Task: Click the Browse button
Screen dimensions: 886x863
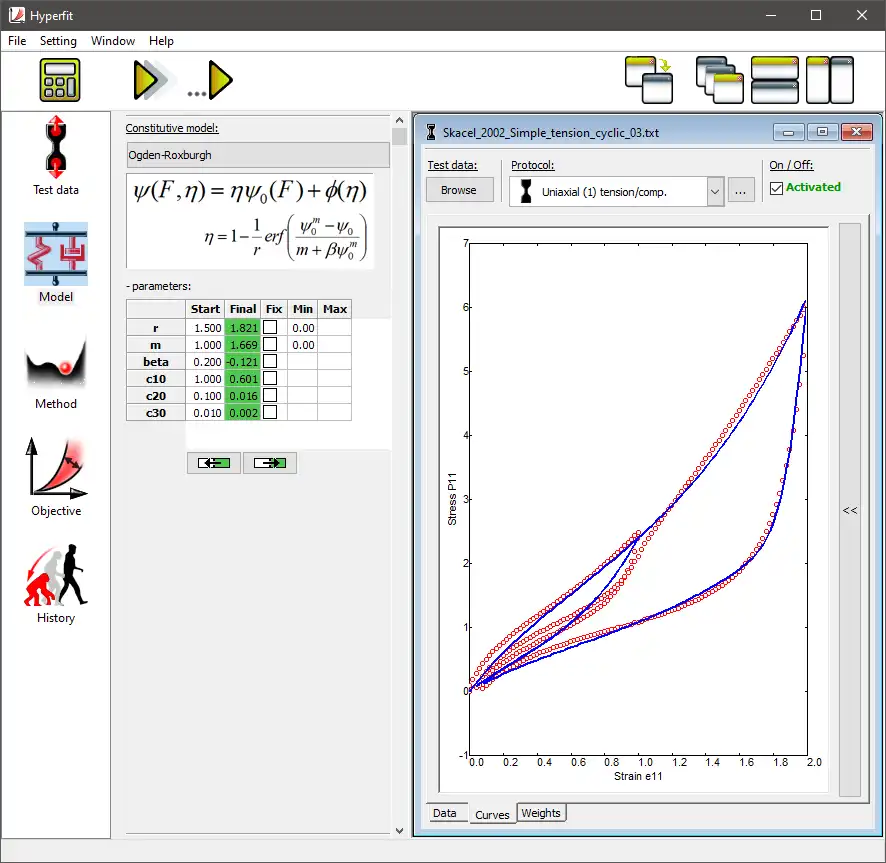Action: pyautogui.click(x=459, y=190)
